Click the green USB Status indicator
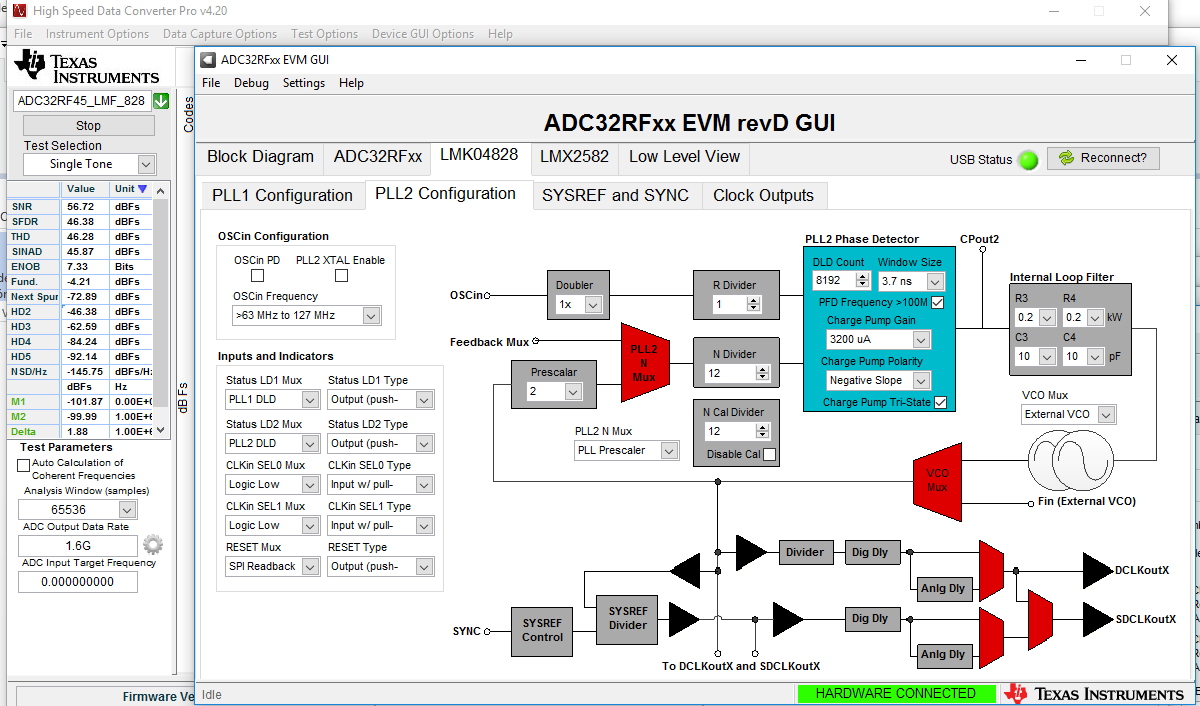The height and width of the screenshot is (706, 1200). tap(1028, 160)
